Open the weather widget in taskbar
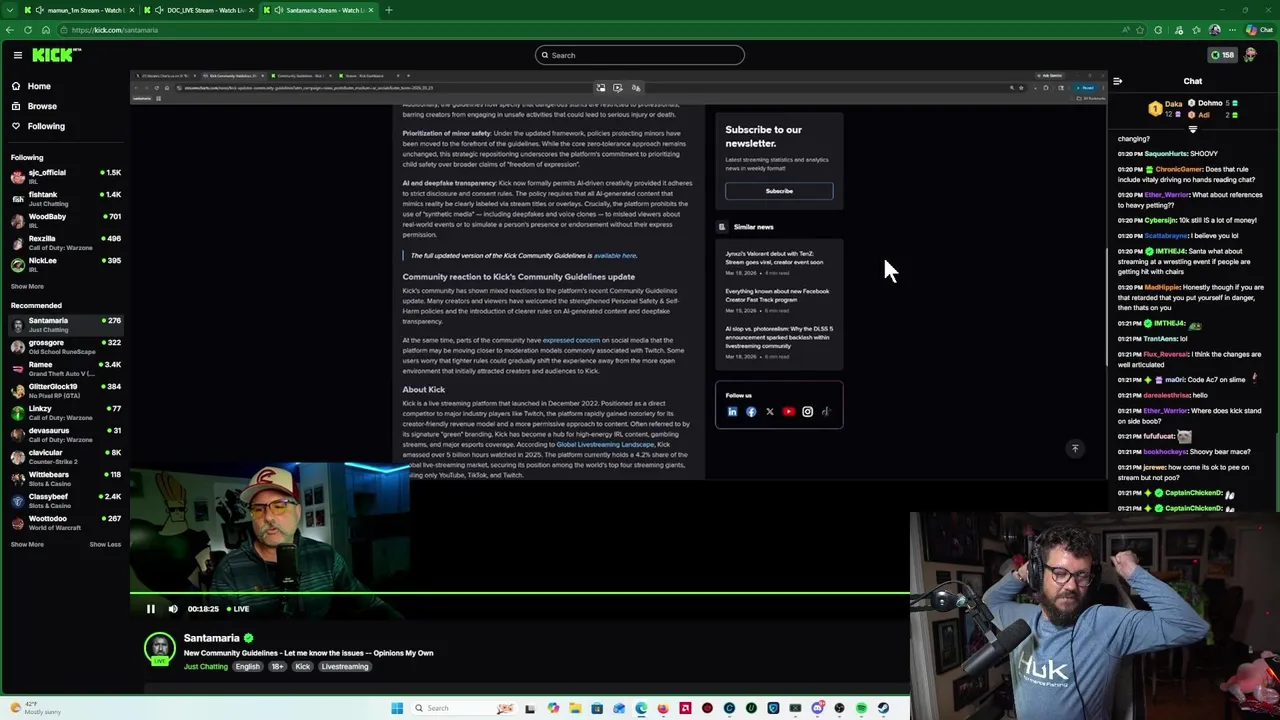The height and width of the screenshot is (720, 1280). click(35, 708)
